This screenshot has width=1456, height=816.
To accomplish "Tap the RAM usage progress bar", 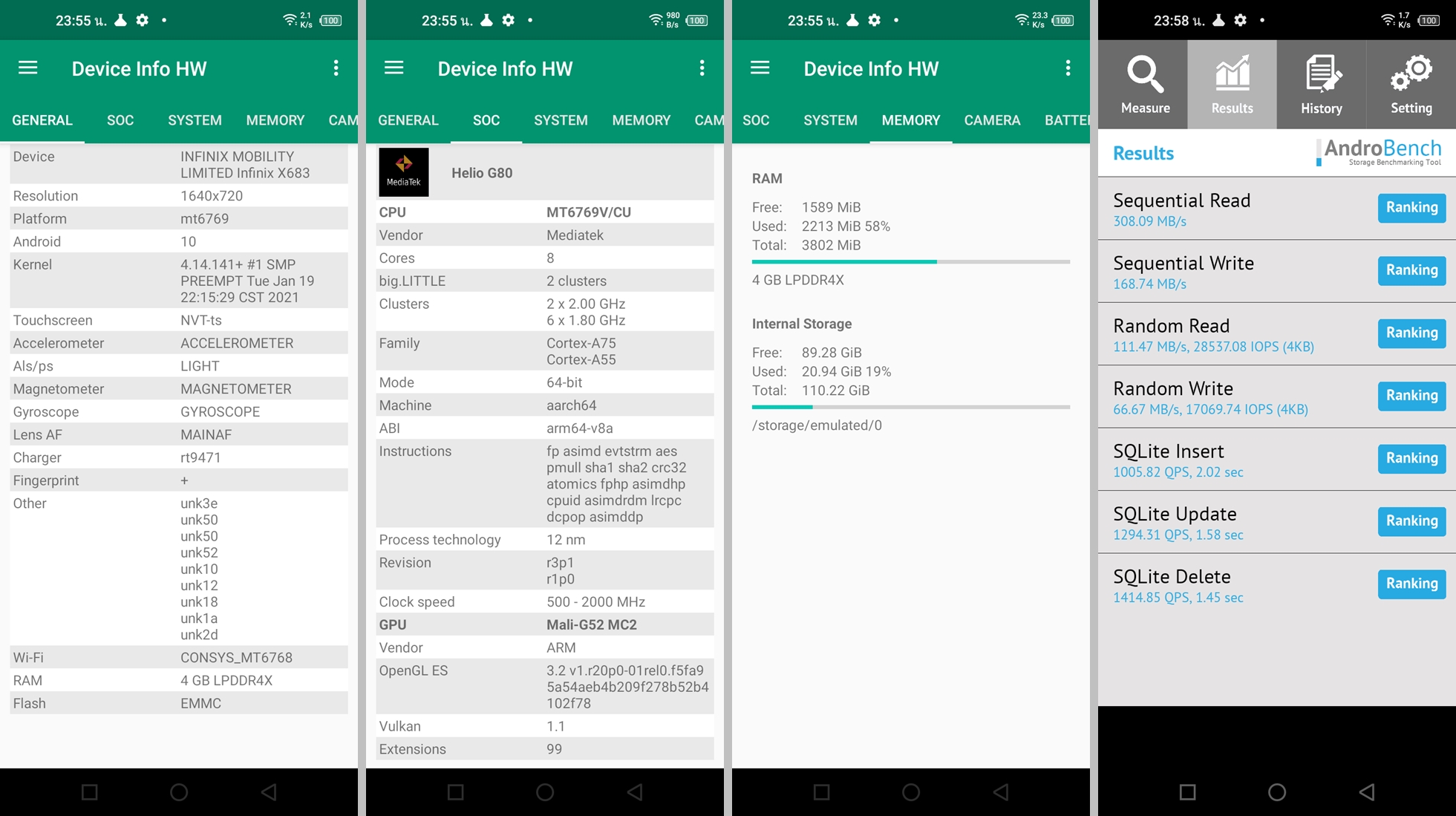I will [x=911, y=262].
